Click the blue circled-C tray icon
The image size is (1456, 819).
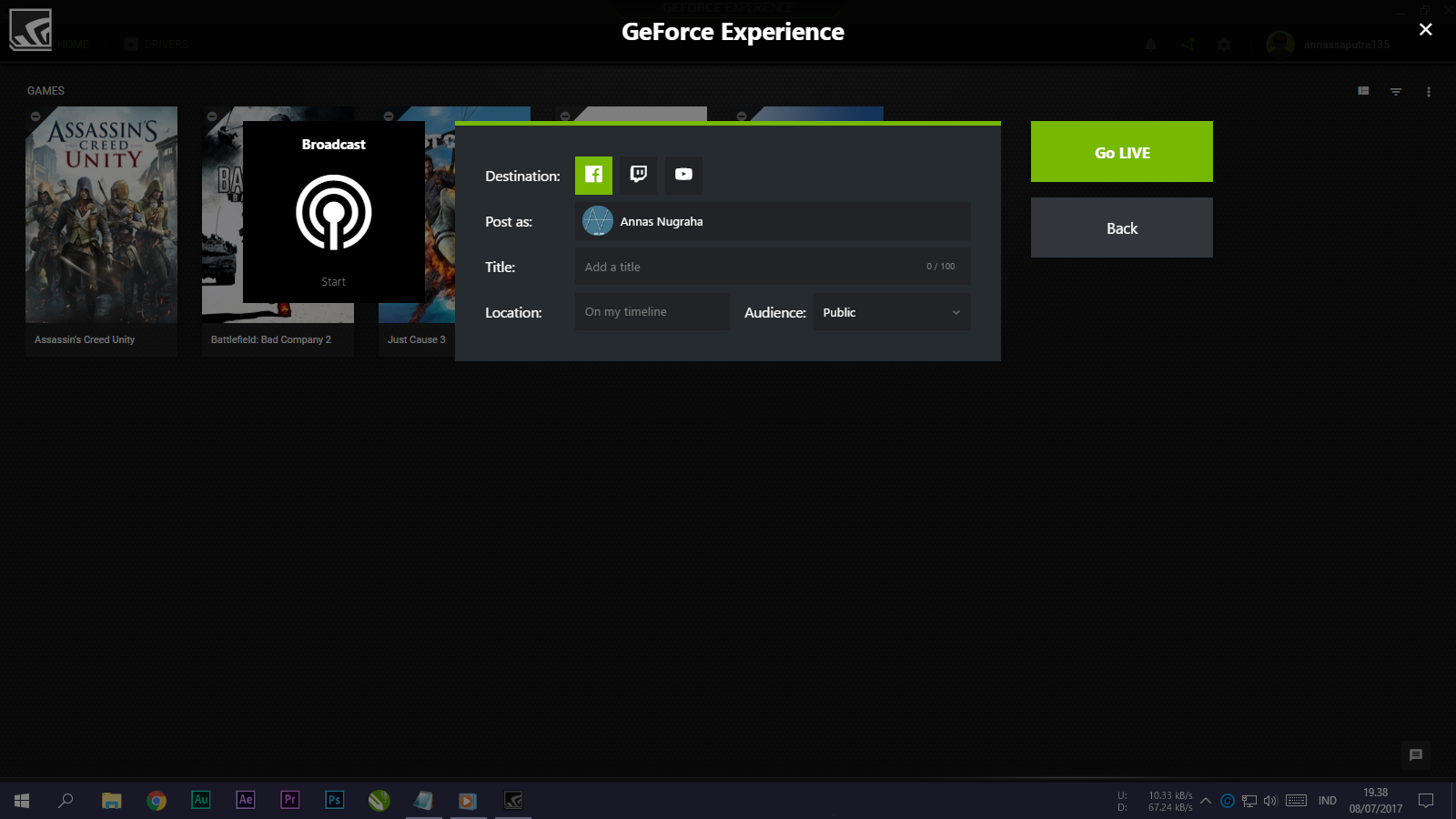(x=1228, y=801)
